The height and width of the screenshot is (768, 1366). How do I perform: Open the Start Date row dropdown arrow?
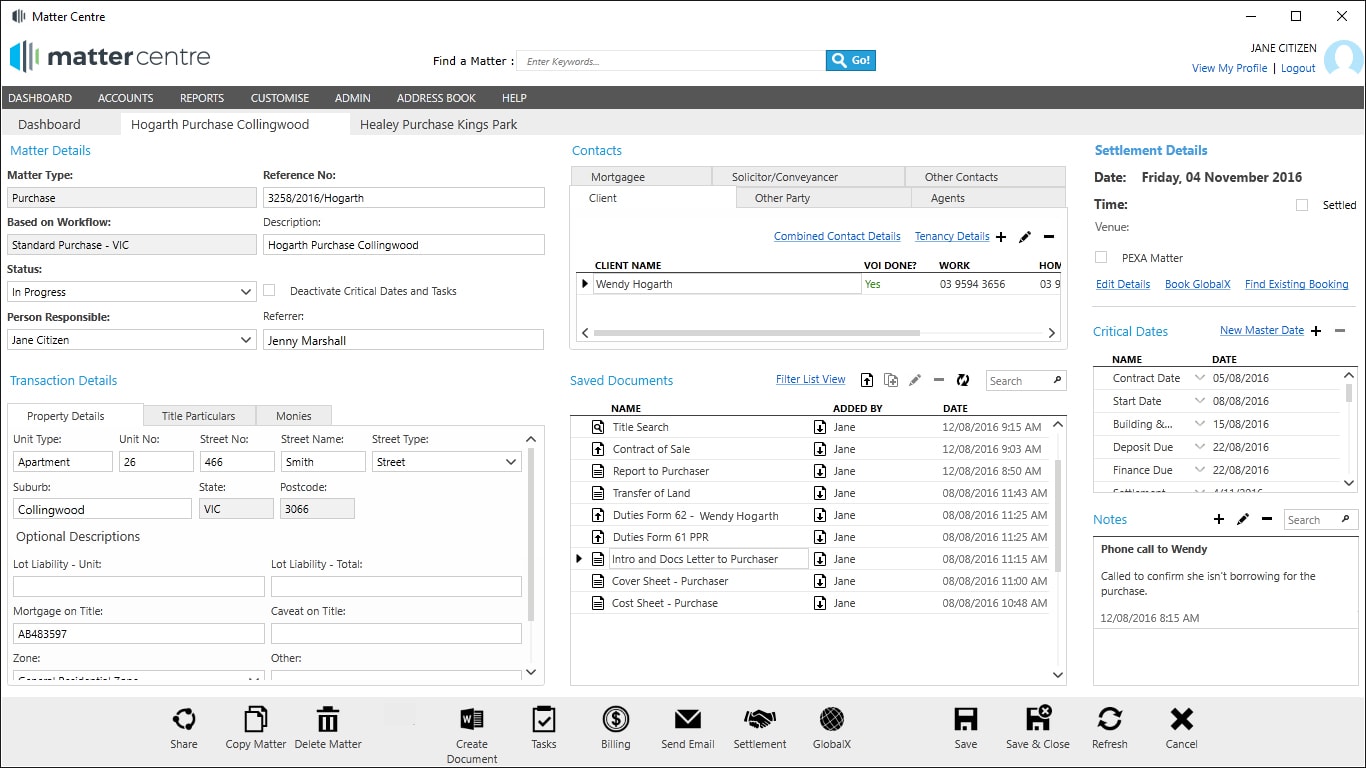(x=1200, y=401)
